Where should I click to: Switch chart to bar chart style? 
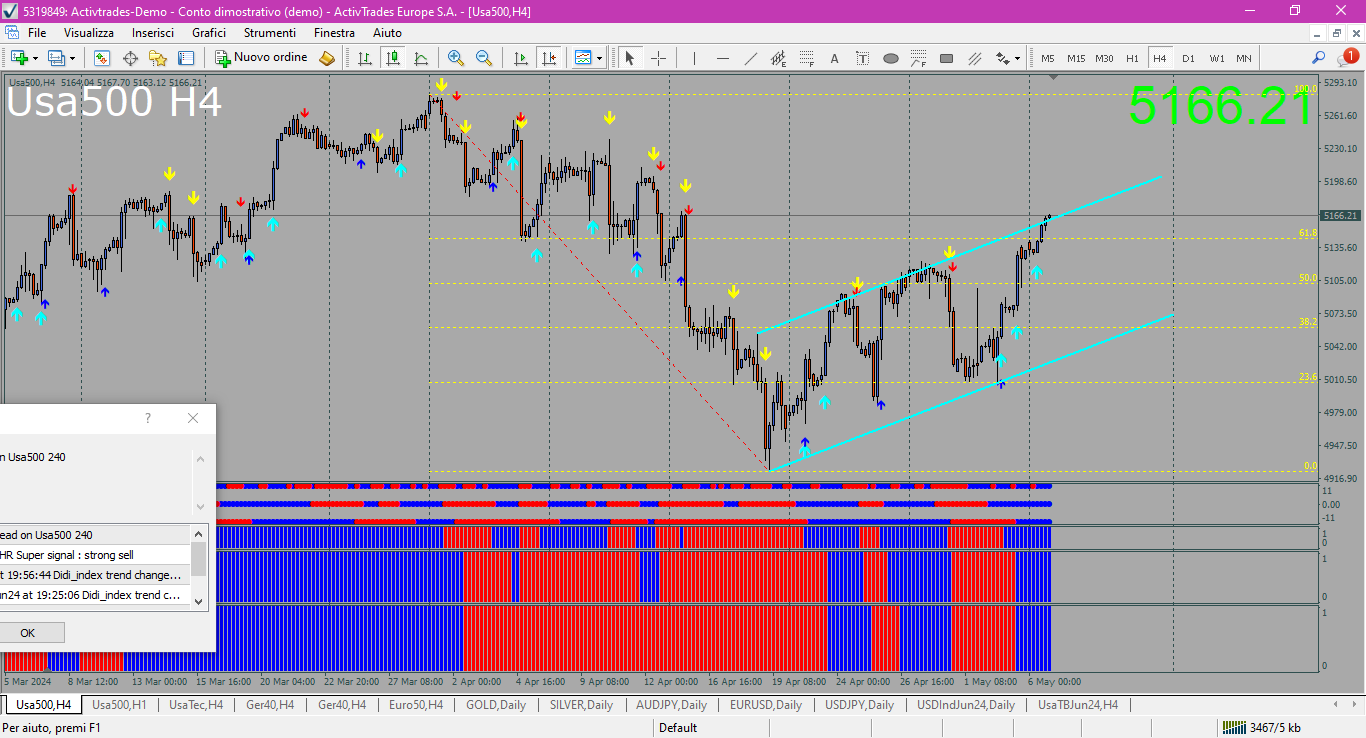coord(365,58)
